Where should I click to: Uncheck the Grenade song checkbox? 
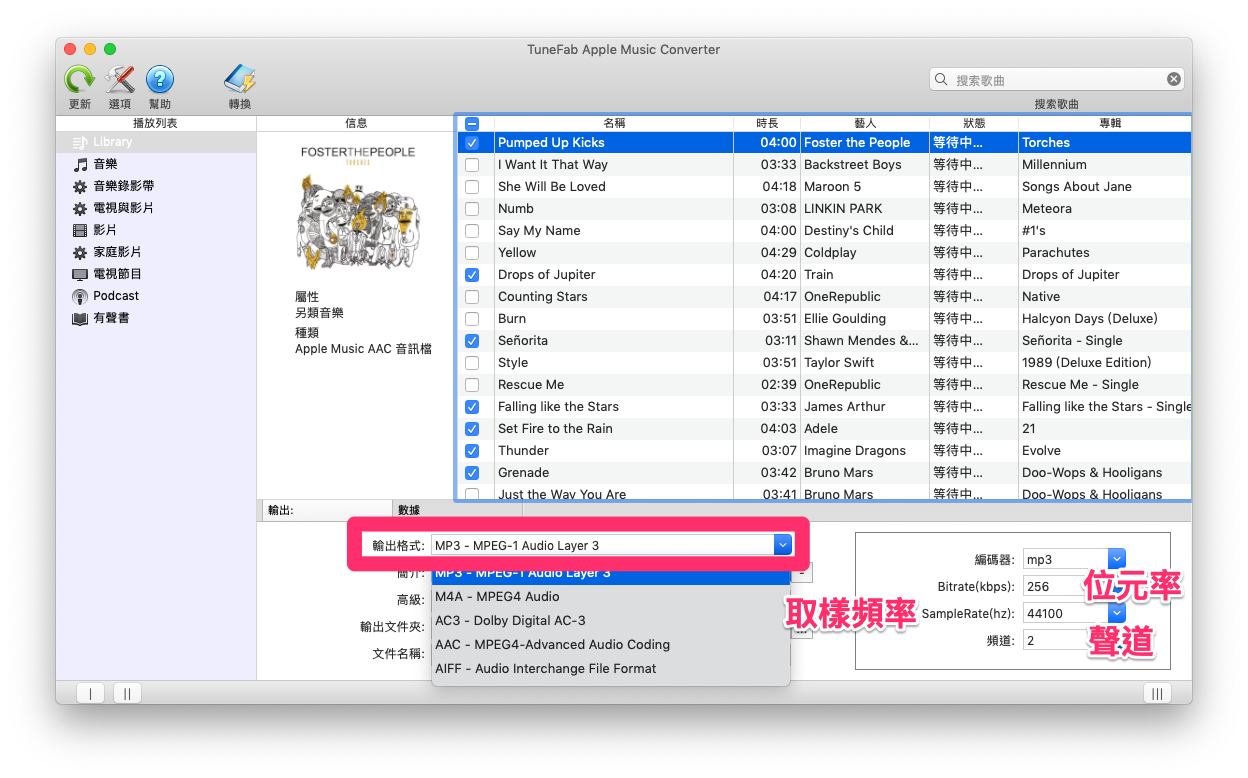pos(473,473)
